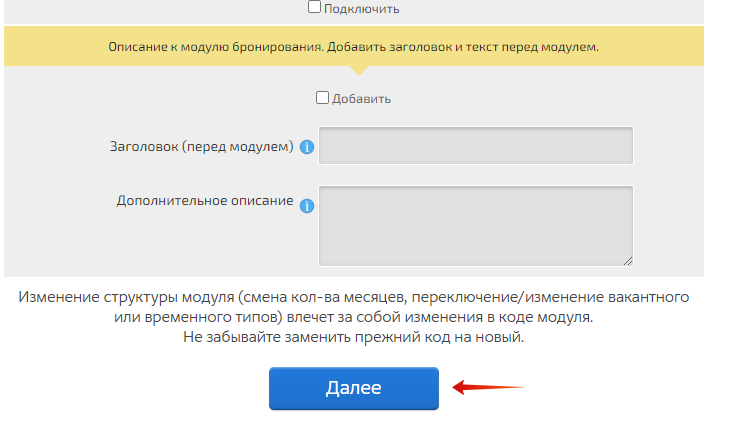Focus the Заголовок (перед модулем) text field
Viewport: 746px width, 429px height.
click(x=476, y=146)
